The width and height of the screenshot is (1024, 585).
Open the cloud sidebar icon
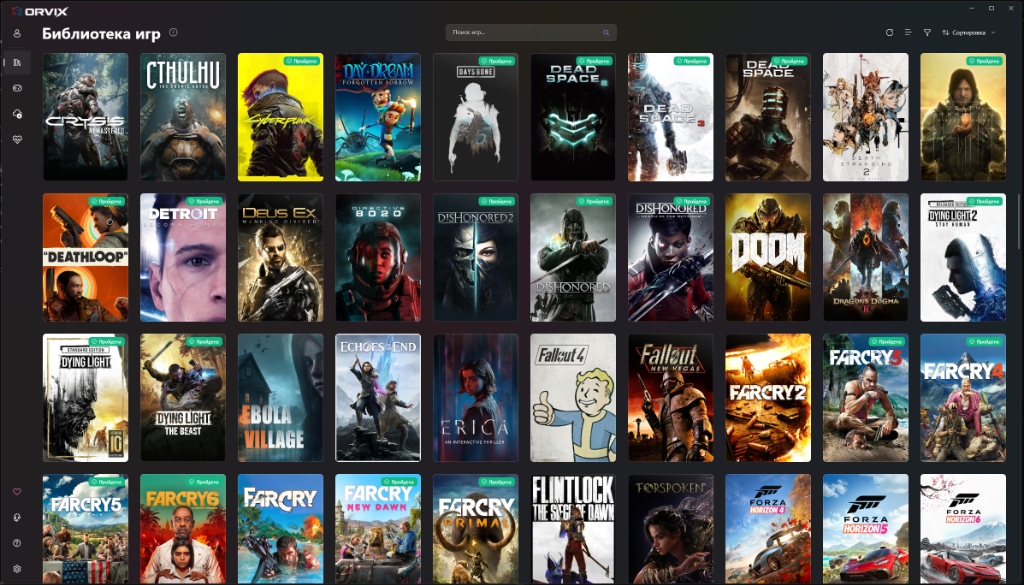tap(17, 114)
